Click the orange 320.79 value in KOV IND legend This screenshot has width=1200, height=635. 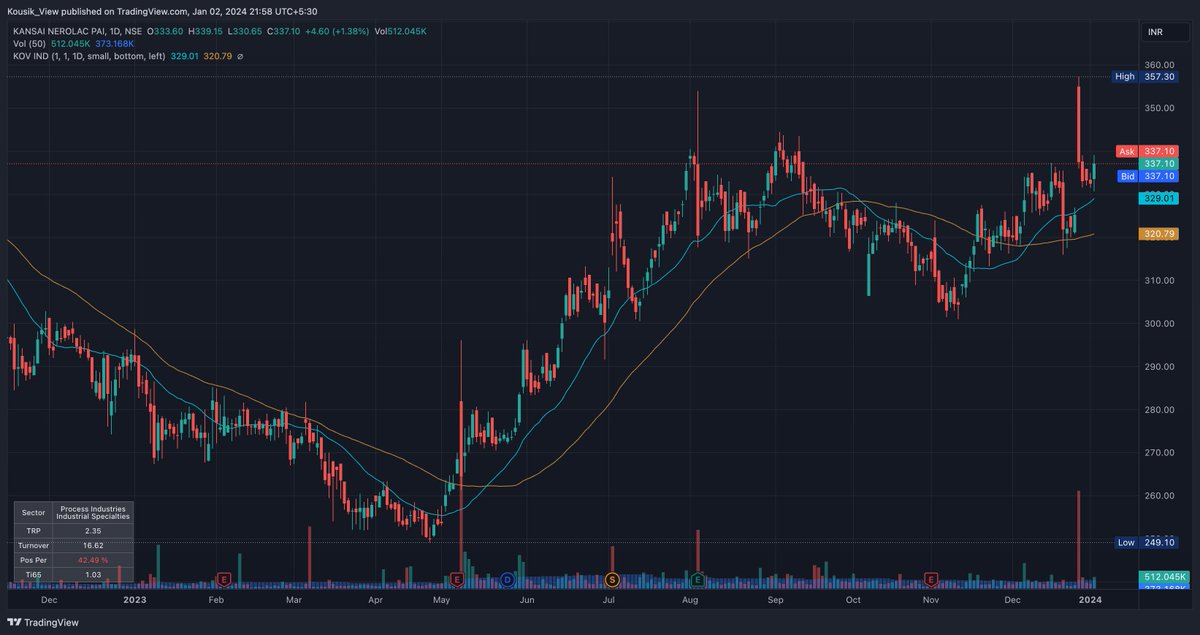217,57
